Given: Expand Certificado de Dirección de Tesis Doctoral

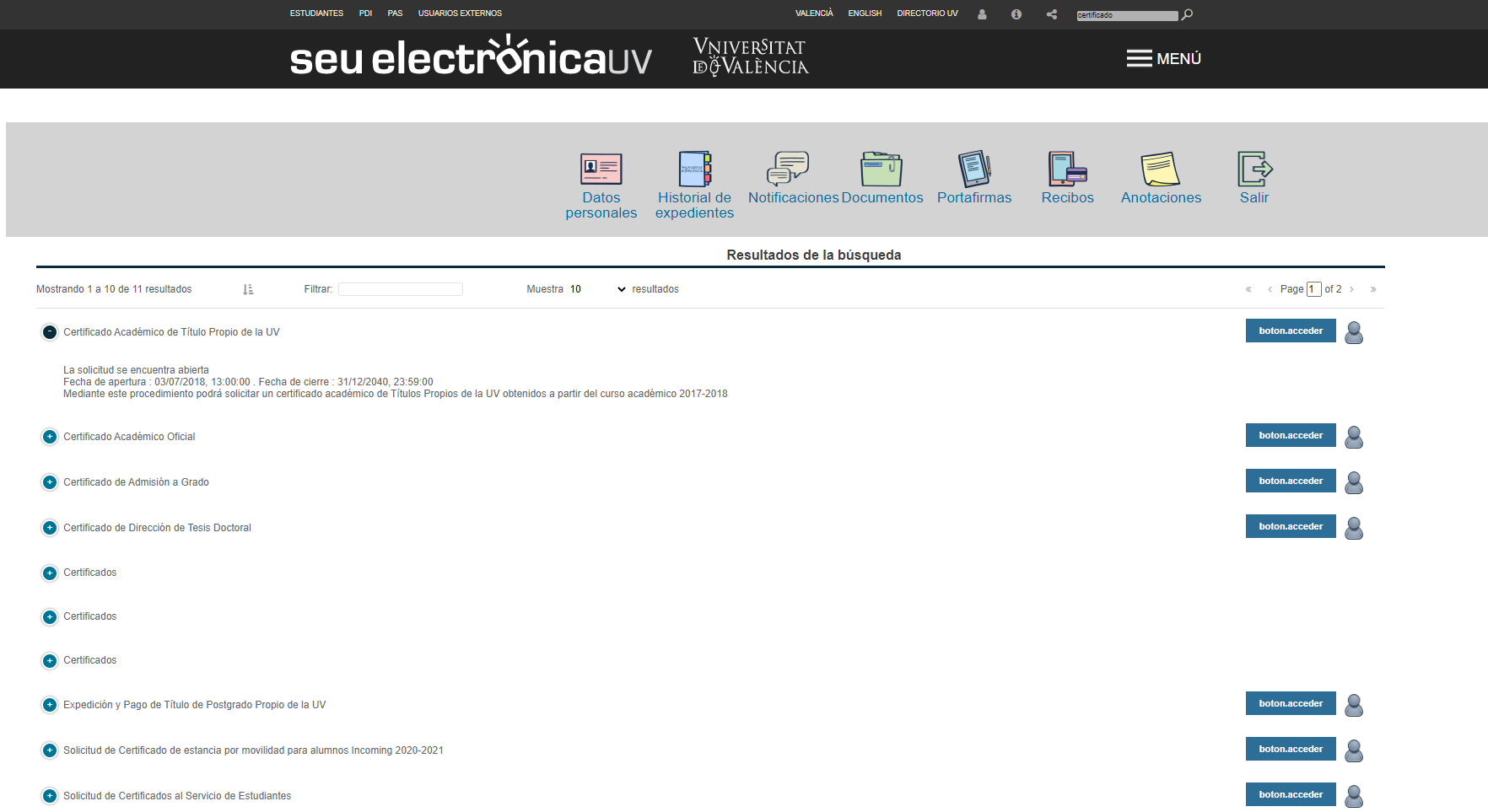Looking at the screenshot, I should (50, 528).
